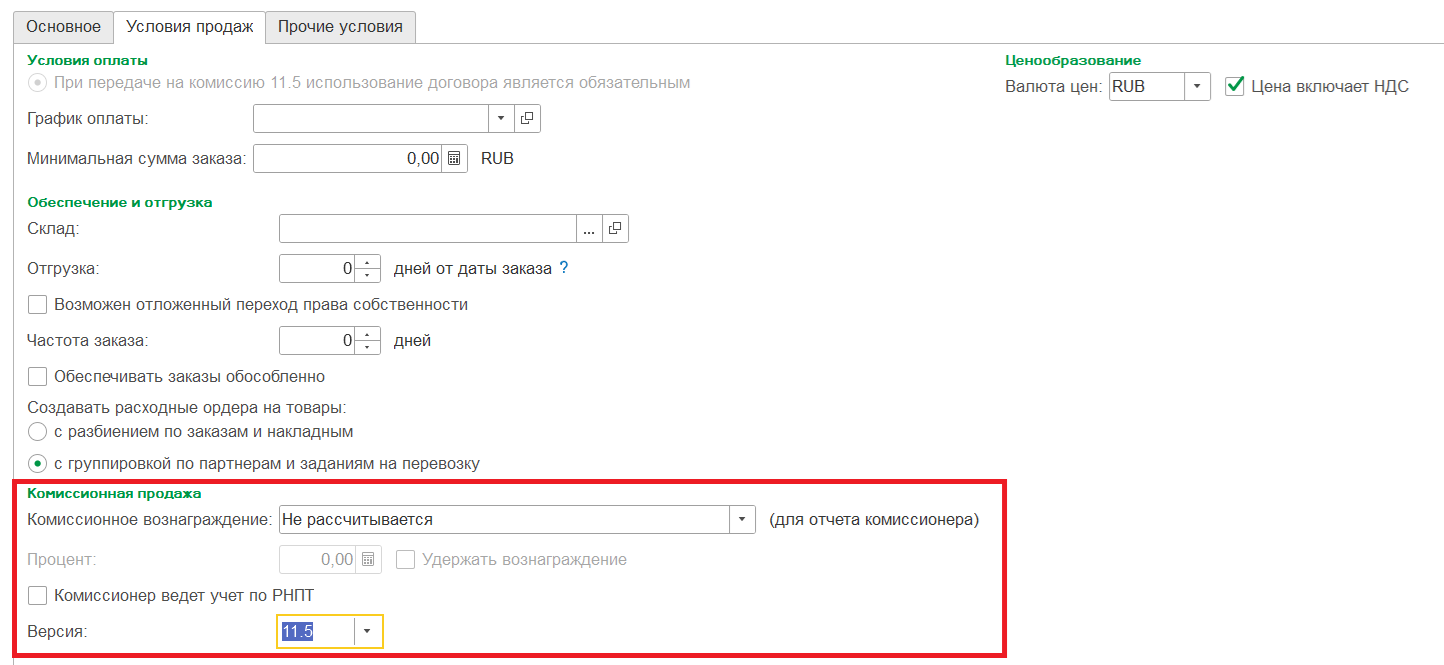Open the Прочие условия tab
This screenshot has width=1444, height=665.
click(x=340, y=27)
